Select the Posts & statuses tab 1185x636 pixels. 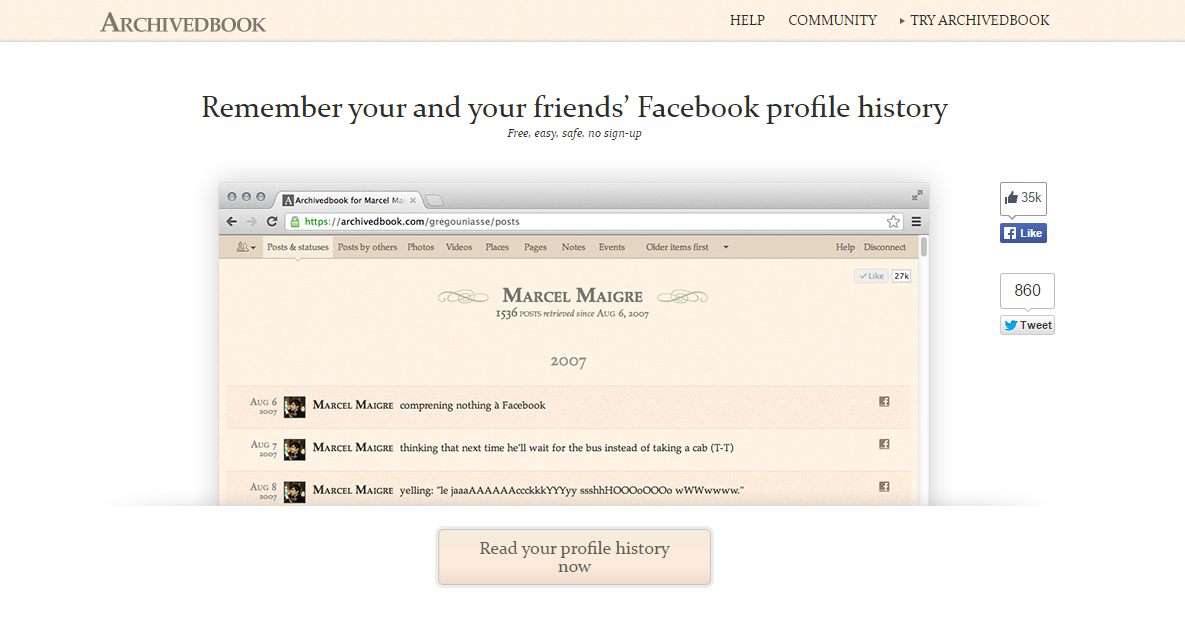298,247
